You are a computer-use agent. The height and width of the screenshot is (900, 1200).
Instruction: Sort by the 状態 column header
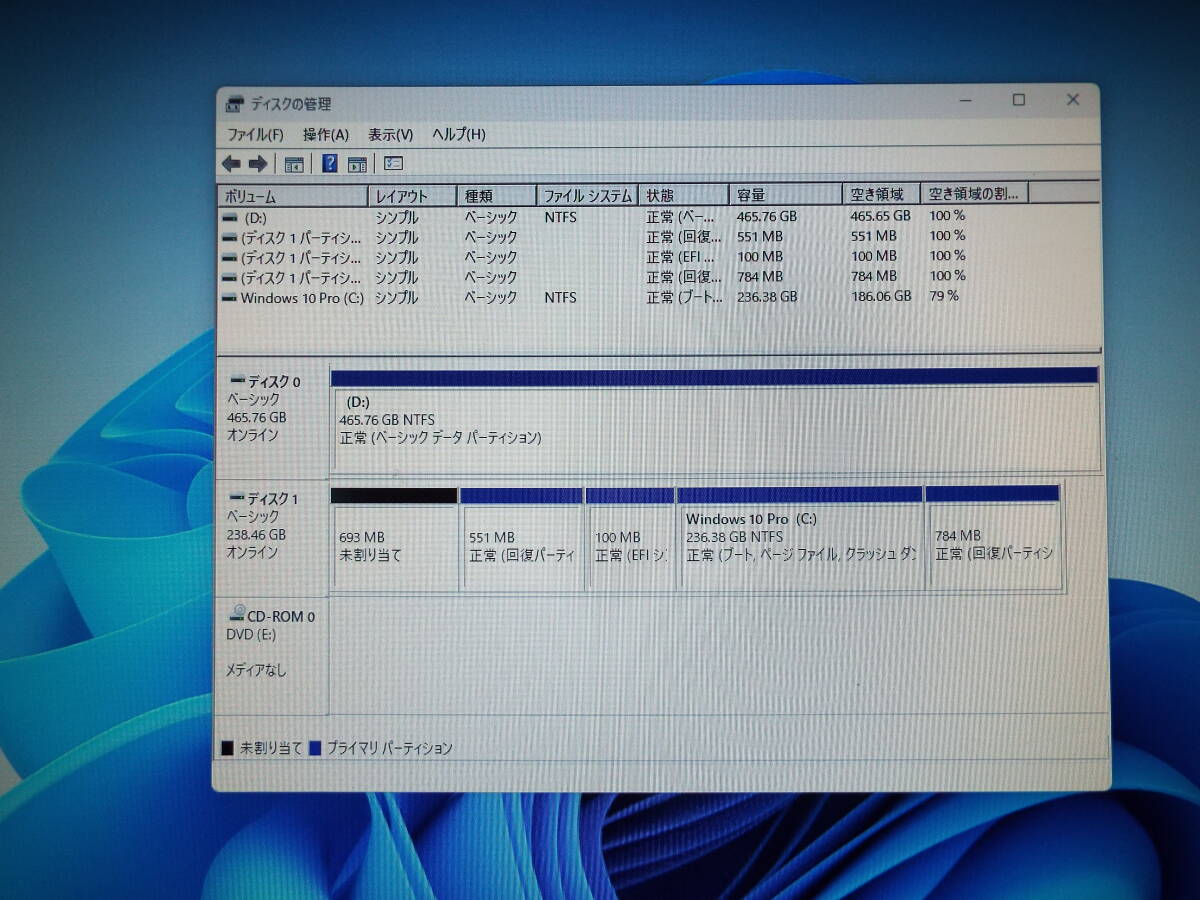[x=683, y=195]
